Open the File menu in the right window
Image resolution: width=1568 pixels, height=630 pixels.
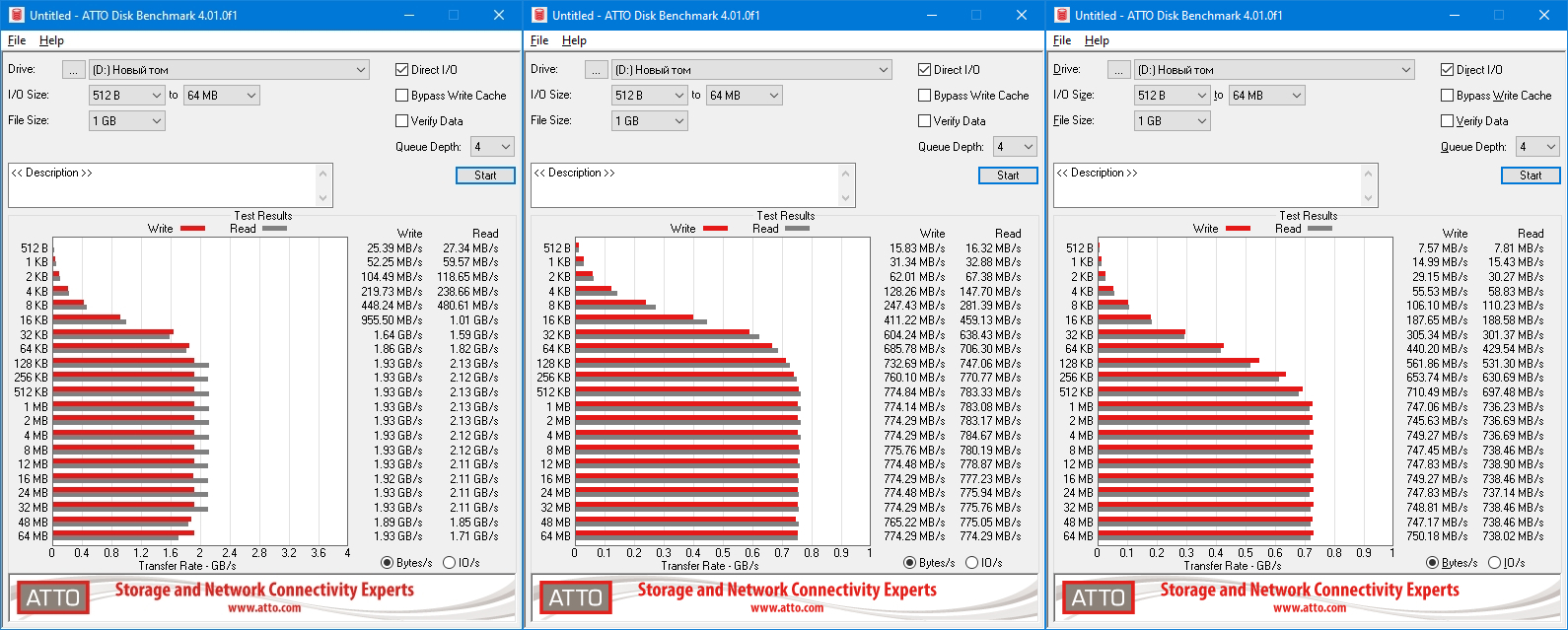1062,40
